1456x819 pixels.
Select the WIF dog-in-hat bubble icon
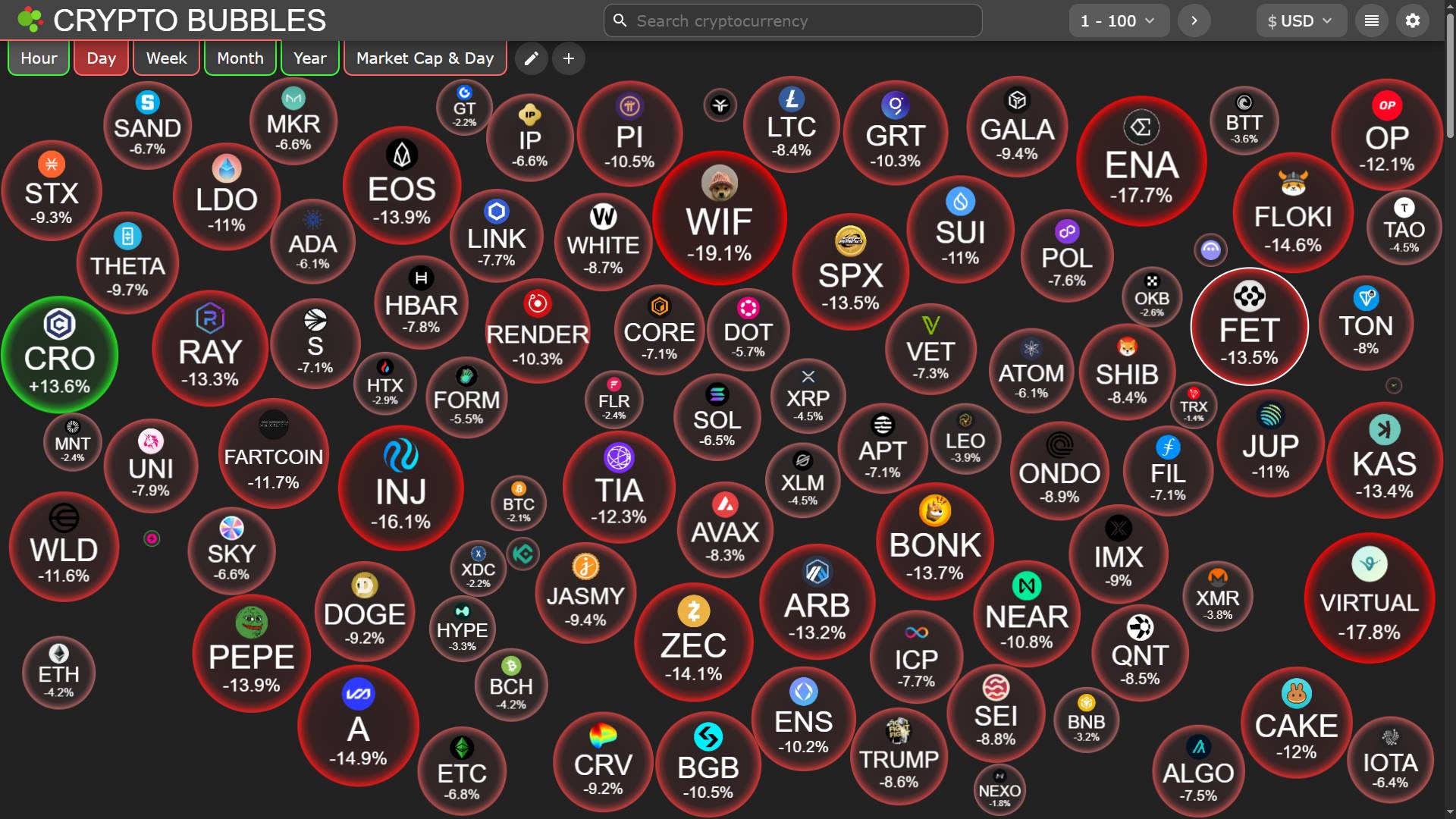[x=719, y=183]
